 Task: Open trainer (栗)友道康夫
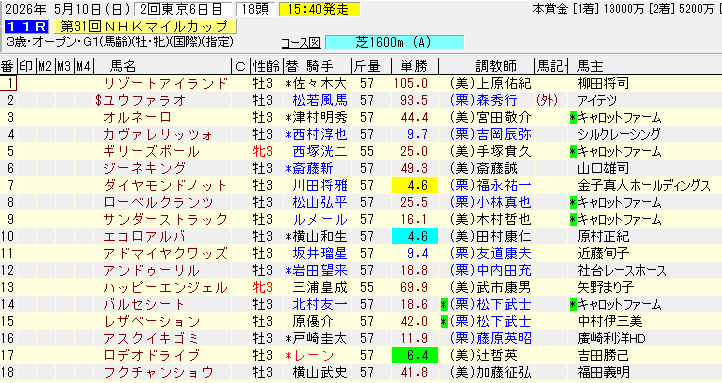(490, 254)
